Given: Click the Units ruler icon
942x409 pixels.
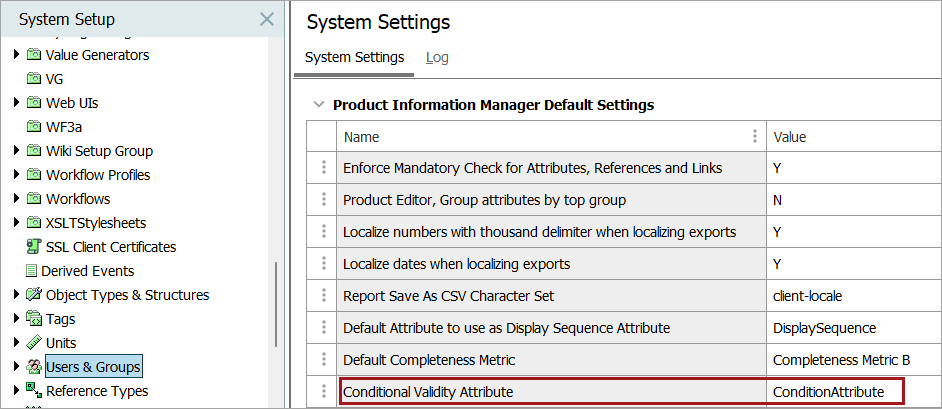Looking at the screenshot, I should (x=34, y=343).
